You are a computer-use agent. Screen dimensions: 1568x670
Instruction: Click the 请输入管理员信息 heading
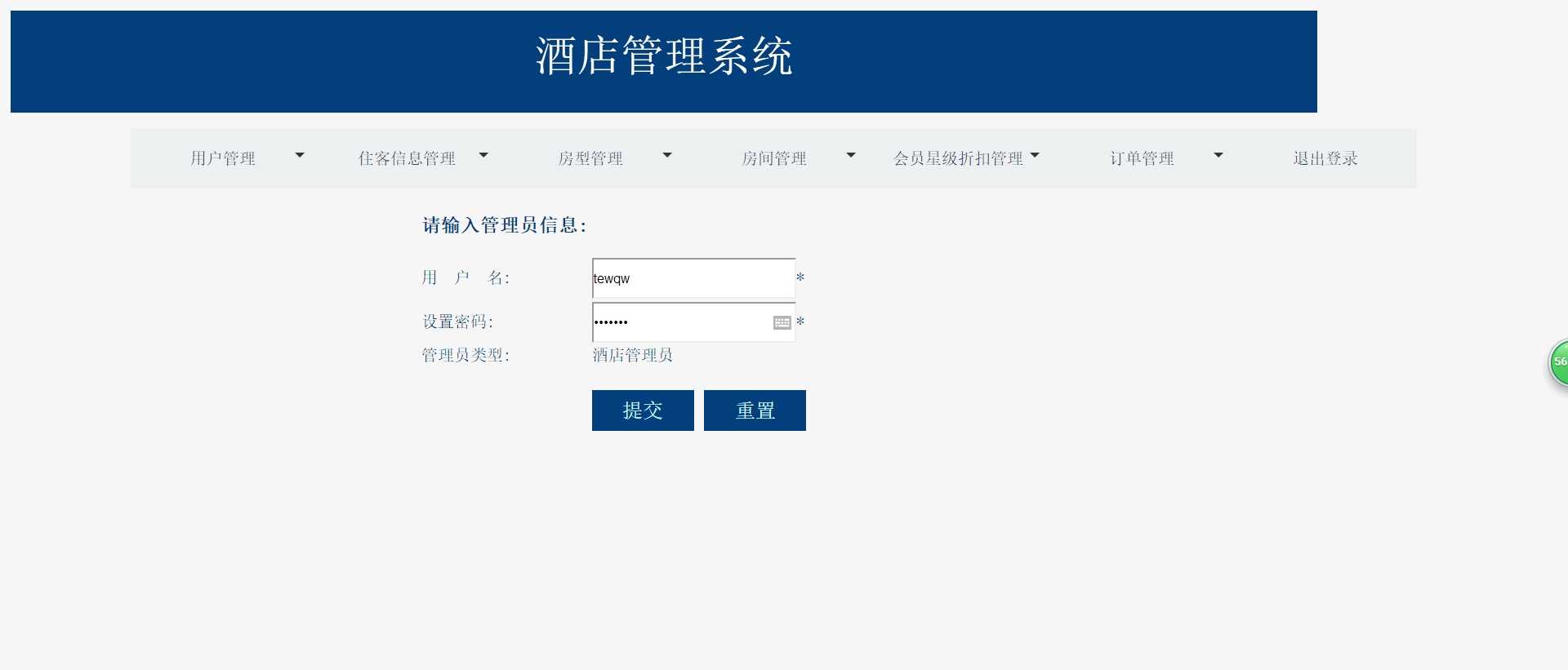505,225
